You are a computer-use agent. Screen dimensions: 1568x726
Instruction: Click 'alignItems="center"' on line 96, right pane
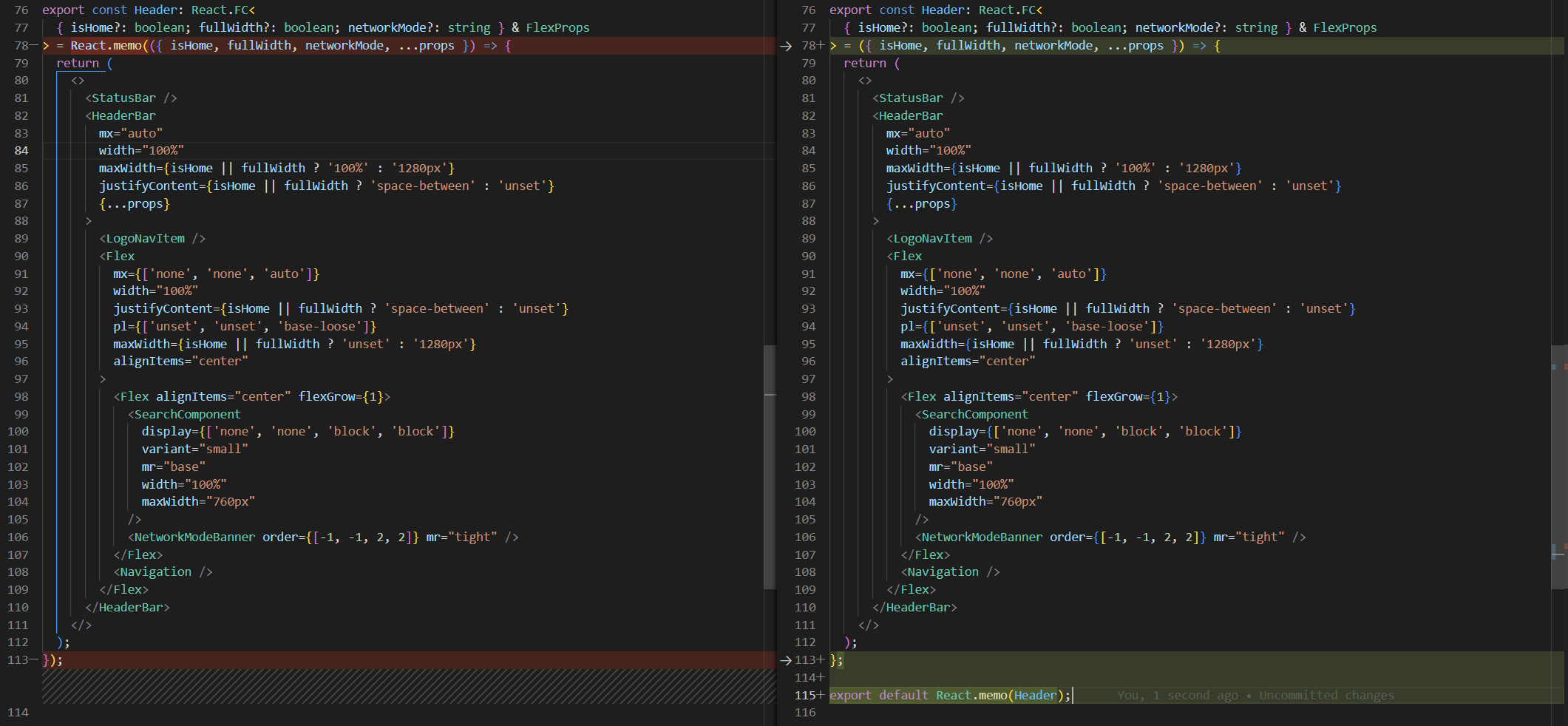click(968, 362)
